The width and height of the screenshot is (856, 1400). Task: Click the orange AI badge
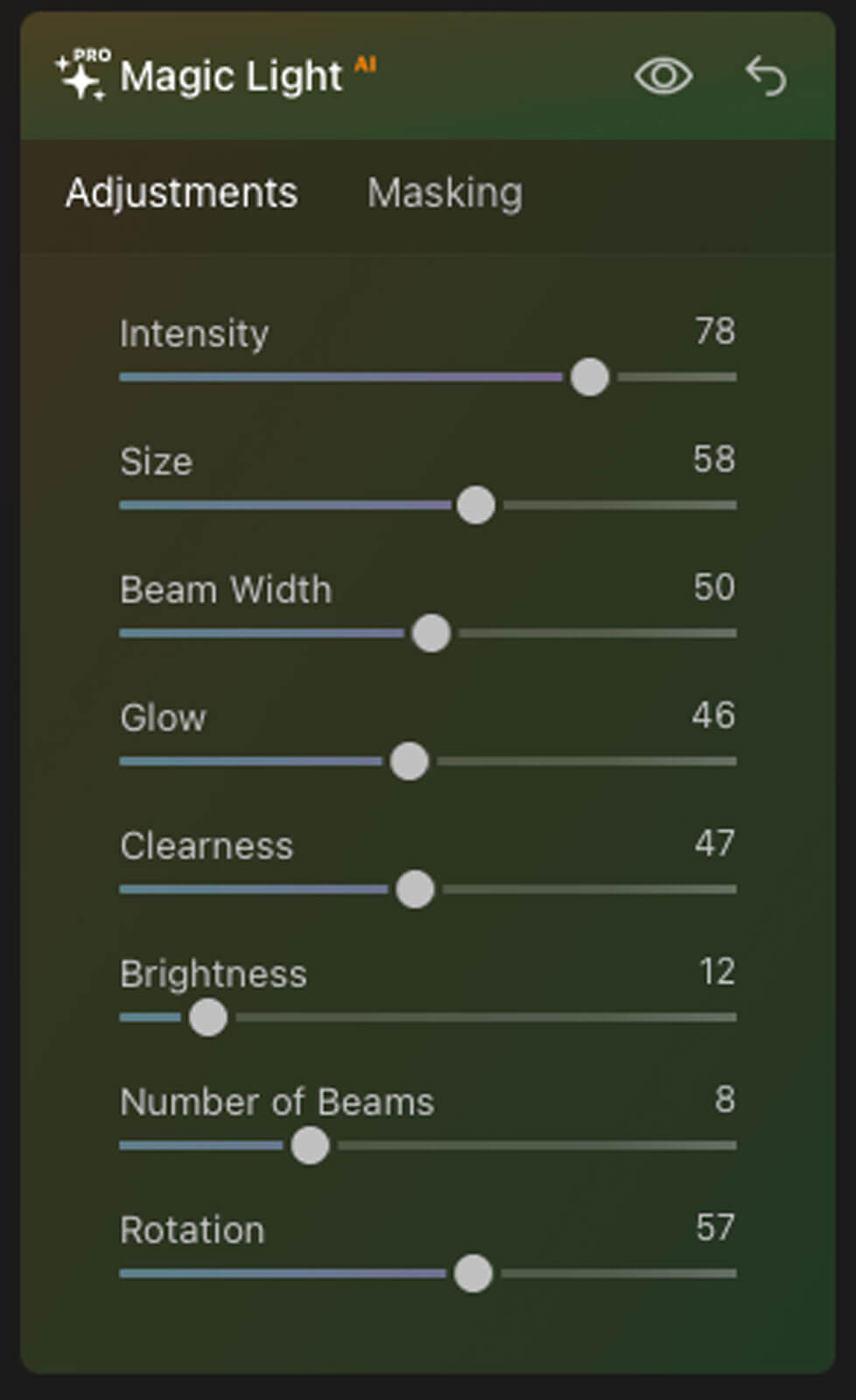[x=365, y=64]
